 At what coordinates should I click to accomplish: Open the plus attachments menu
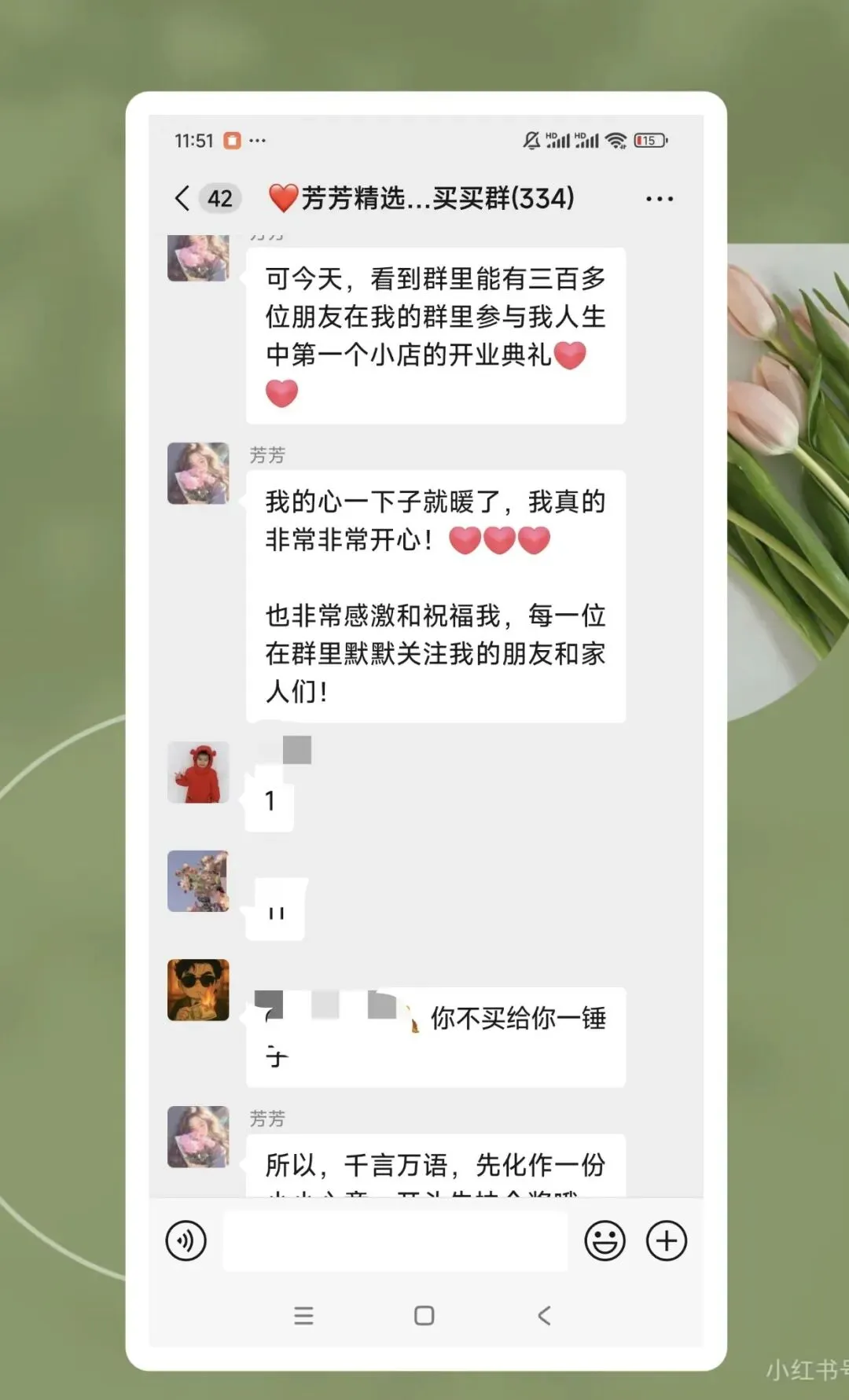click(667, 1241)
